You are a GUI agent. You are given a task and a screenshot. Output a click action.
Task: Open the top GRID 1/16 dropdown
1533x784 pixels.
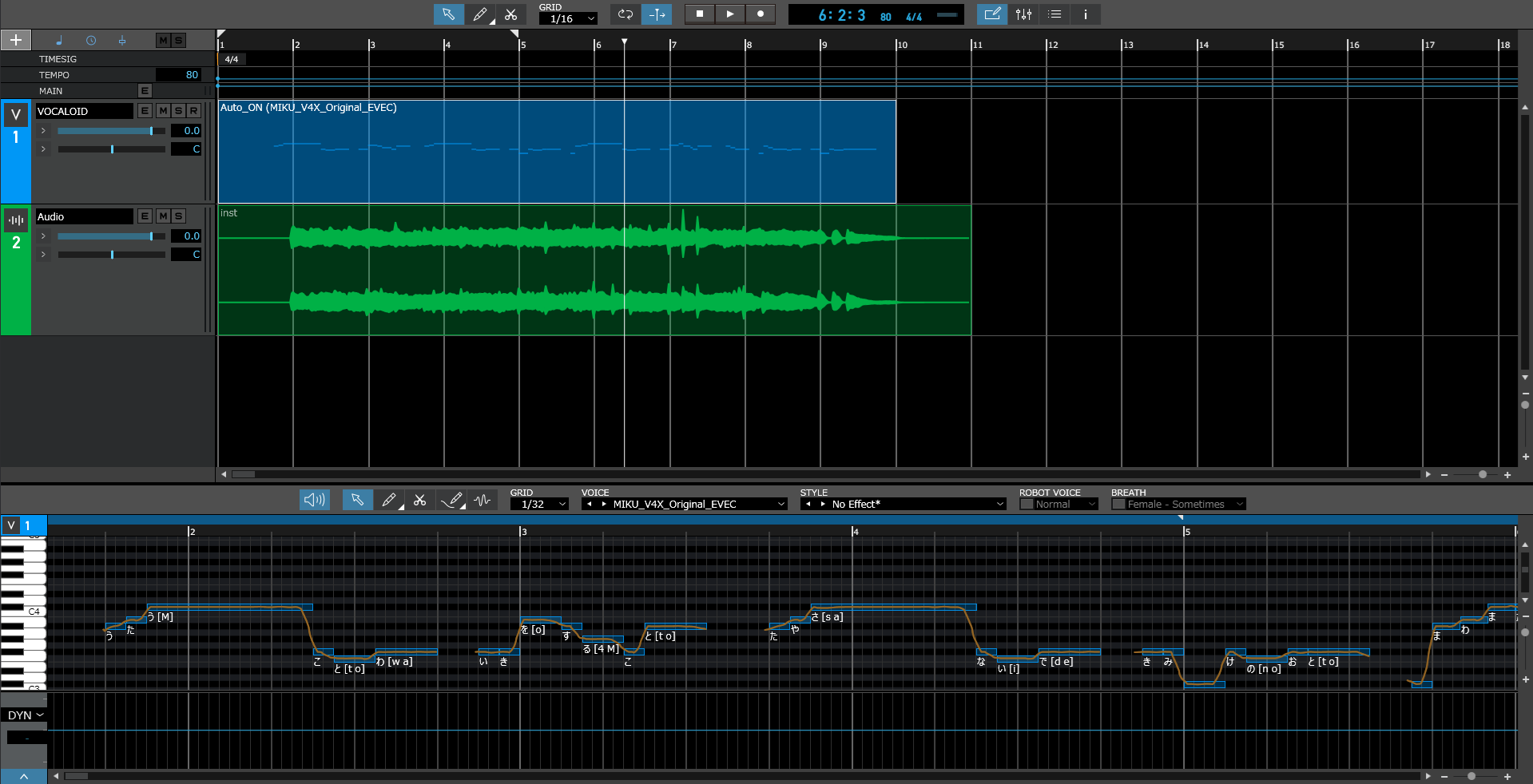tap(568, 19)
